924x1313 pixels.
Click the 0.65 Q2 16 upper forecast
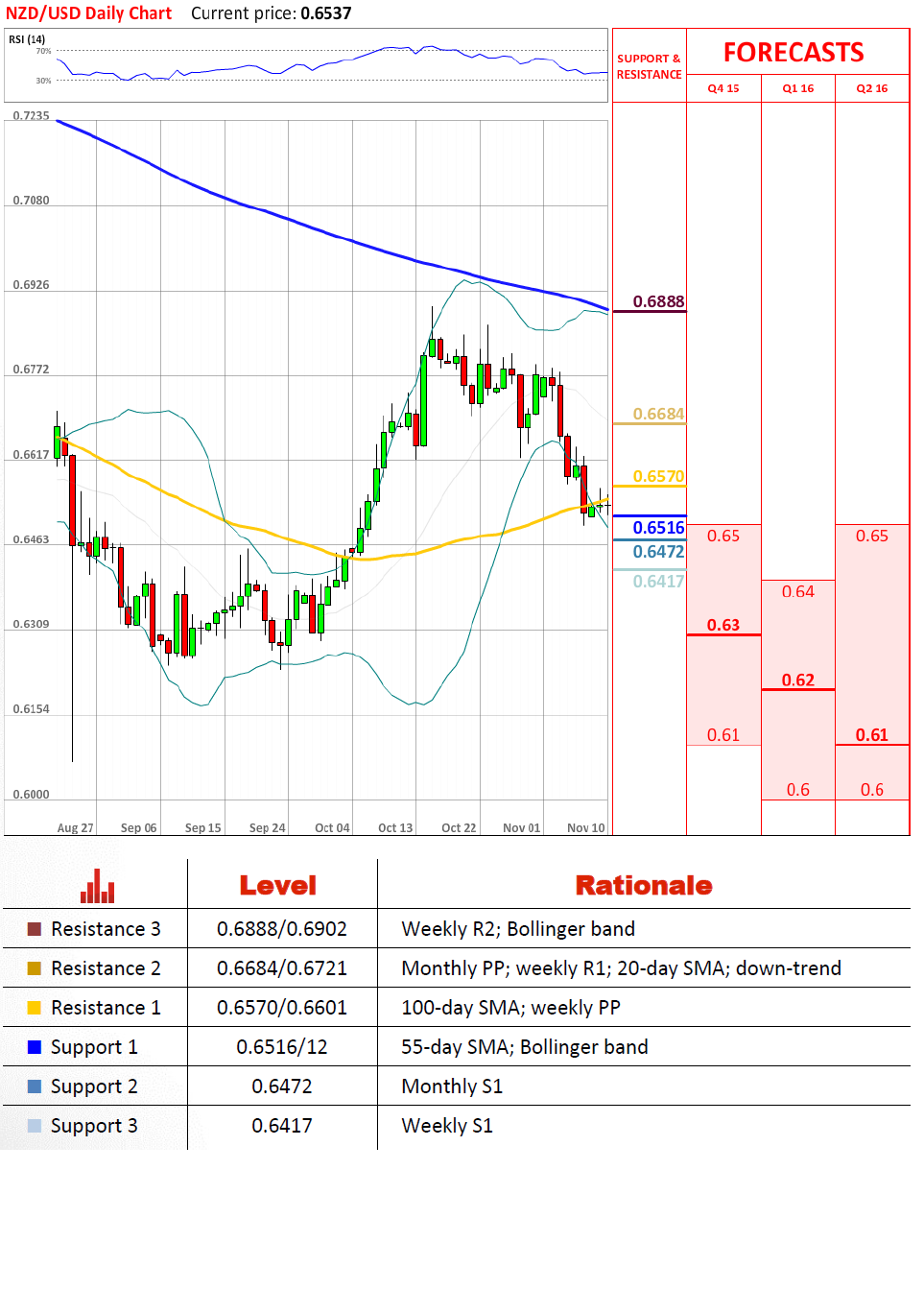(872, 536)
